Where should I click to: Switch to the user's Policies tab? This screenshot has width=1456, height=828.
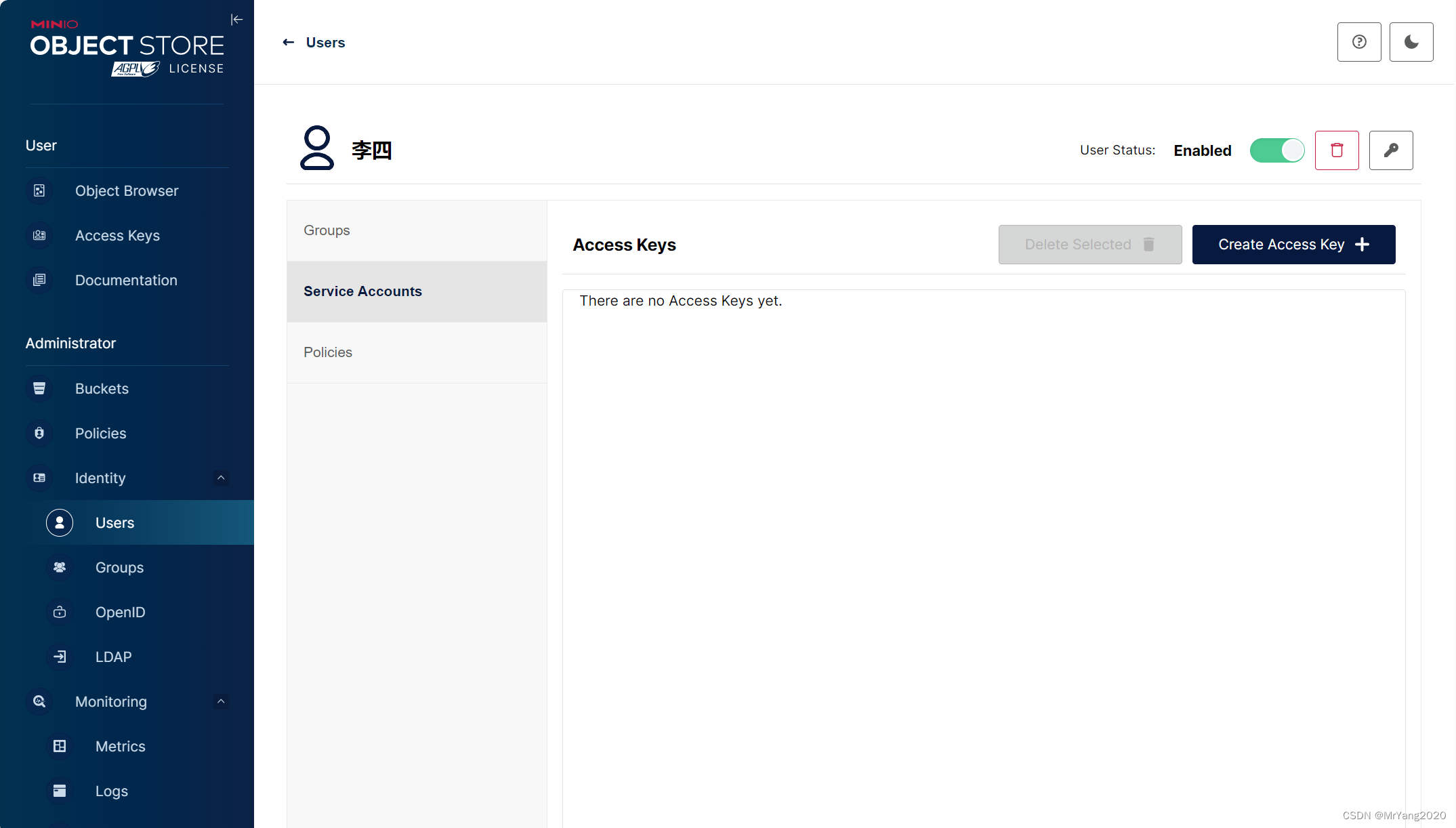coord(328,352)
